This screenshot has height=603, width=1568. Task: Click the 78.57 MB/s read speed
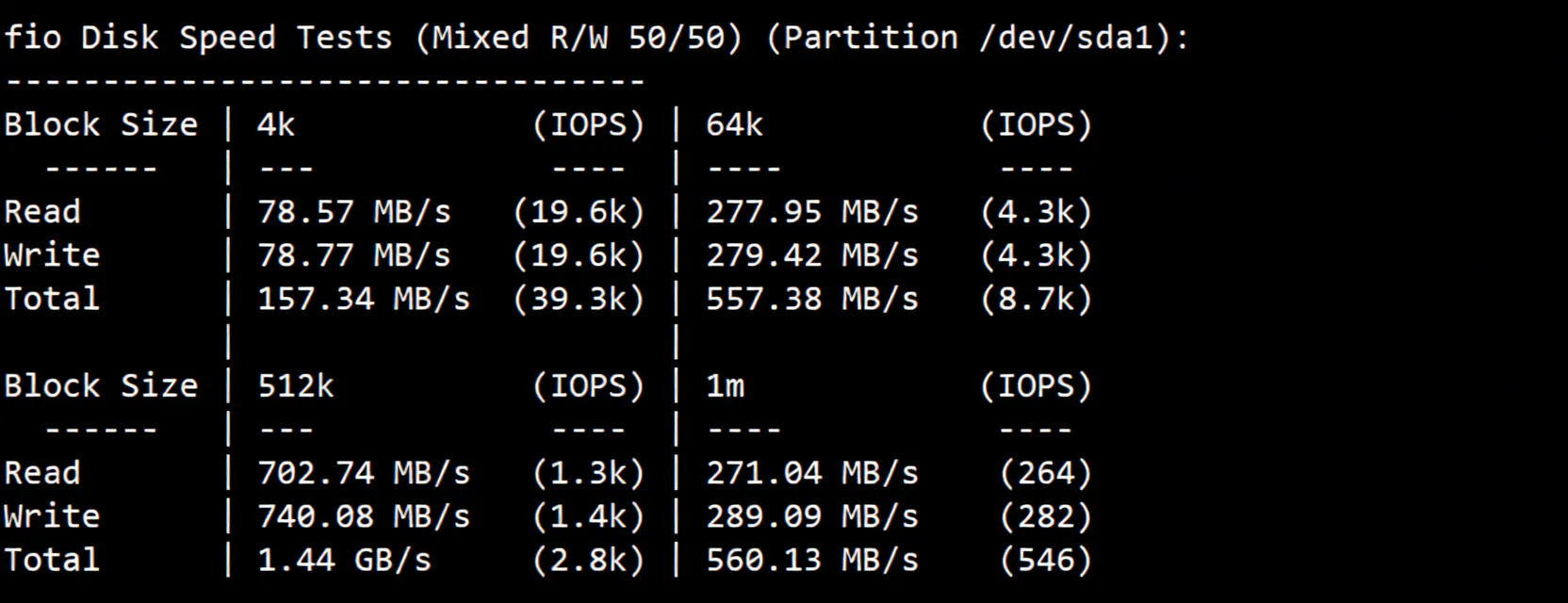point(353,212)
